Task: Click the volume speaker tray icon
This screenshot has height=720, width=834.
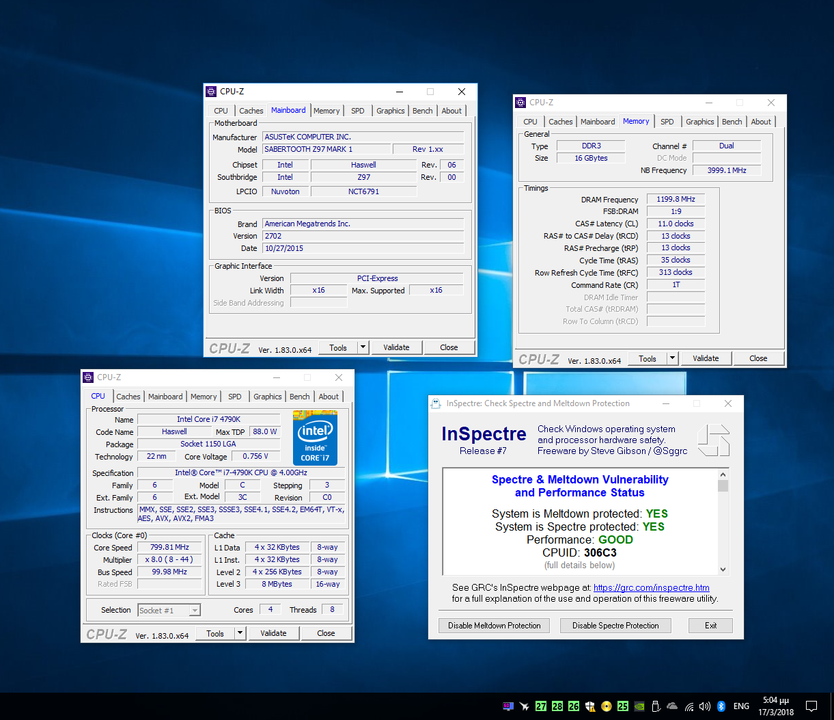Action: pyautogui.click(x=705, y=706)
